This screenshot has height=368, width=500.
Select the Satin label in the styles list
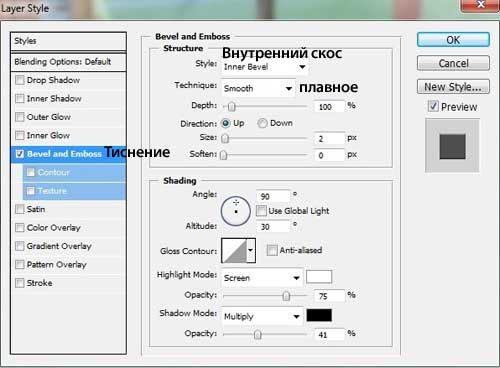(36, 209)
